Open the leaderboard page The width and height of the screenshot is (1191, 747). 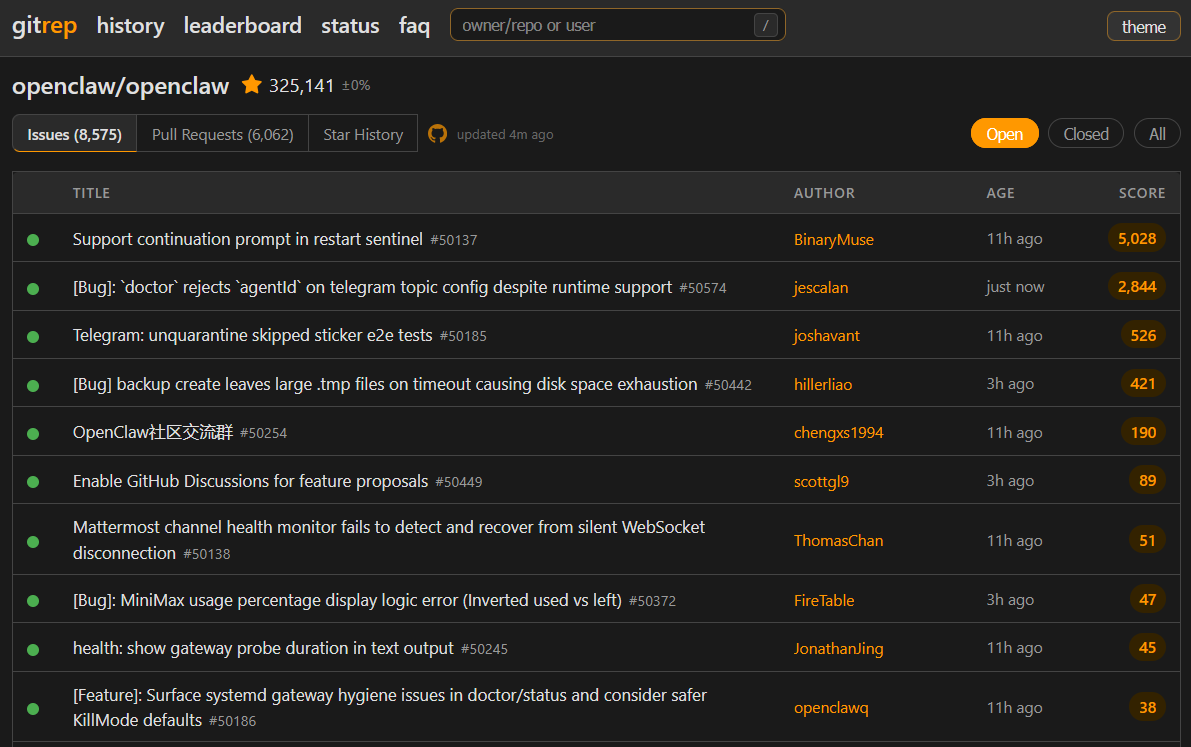pos(242,26)
